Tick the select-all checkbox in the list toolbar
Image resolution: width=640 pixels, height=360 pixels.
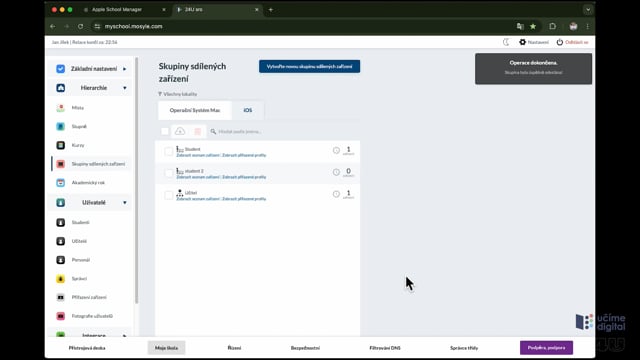[x=164, y=131]
